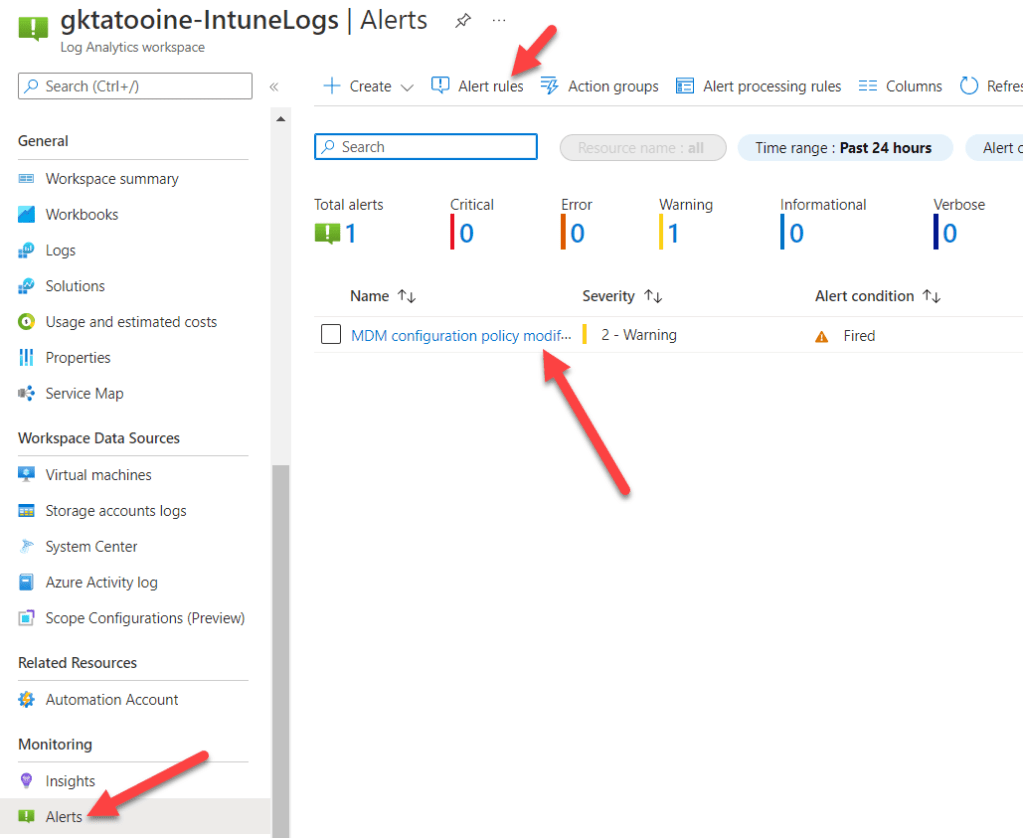Open the Automation Account link
The height and width of the screenshot is (838, 1023).
tap(111, 699)
